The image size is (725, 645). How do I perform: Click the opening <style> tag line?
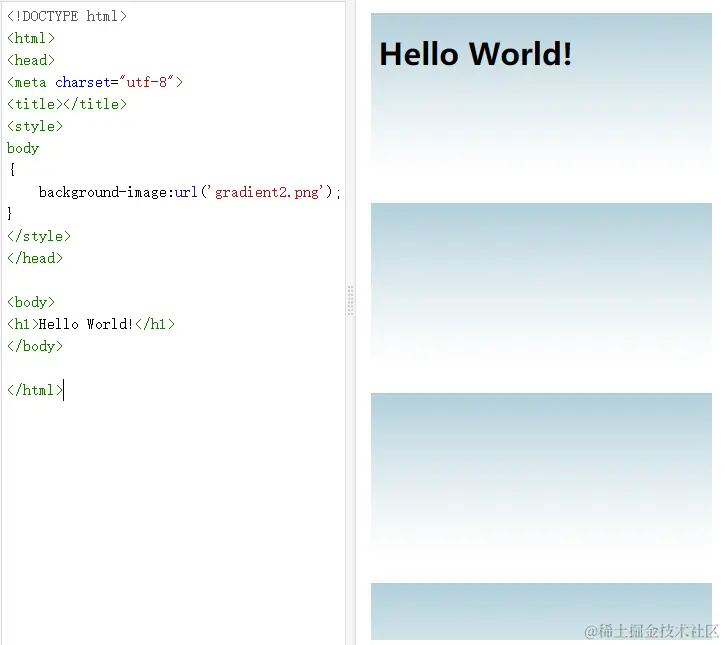tap(35, 126)
